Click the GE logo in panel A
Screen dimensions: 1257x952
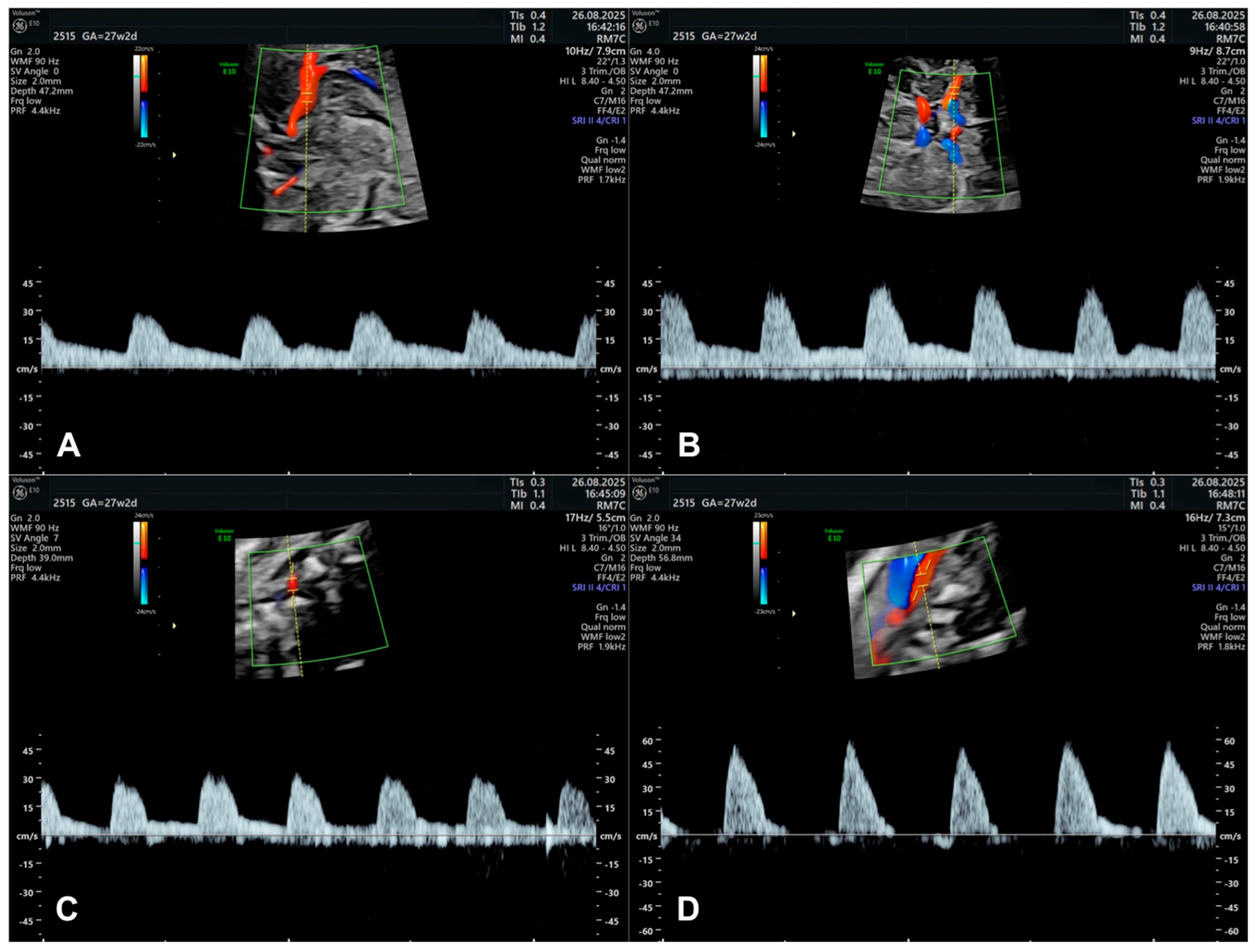click(20, 26)
